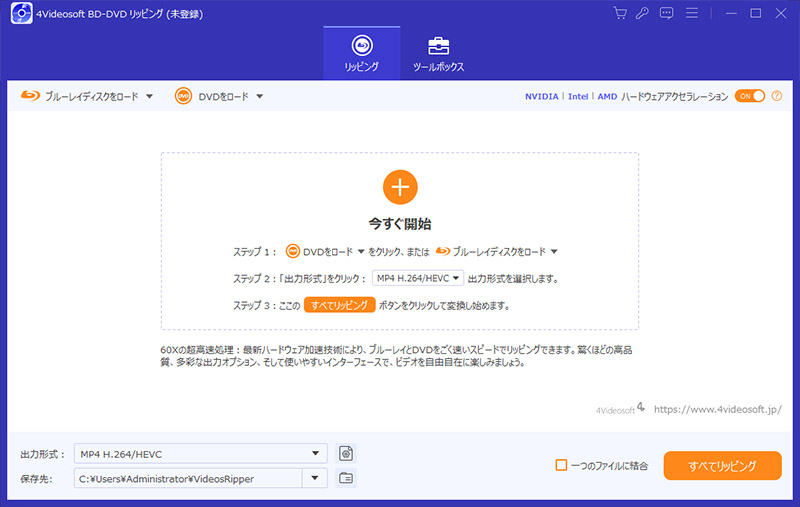The width and height of the screenshot is (800, 507).
Task: Open the output profile settings icon
Action: point(346,453)
